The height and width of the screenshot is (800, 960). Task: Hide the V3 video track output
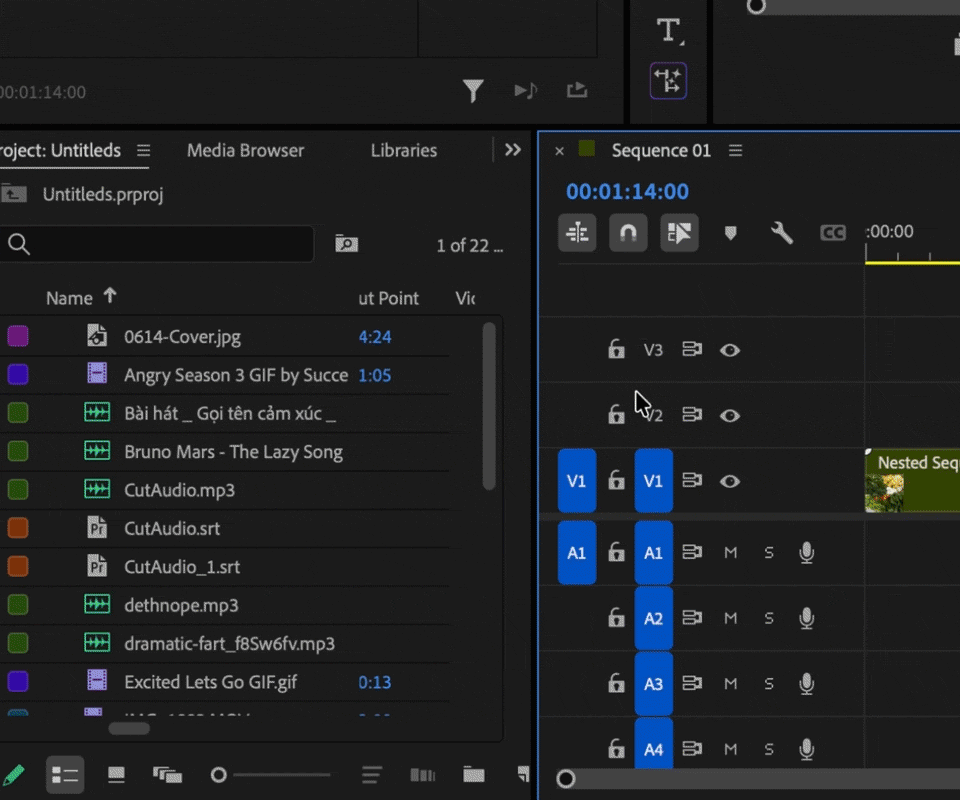(730, 350)
